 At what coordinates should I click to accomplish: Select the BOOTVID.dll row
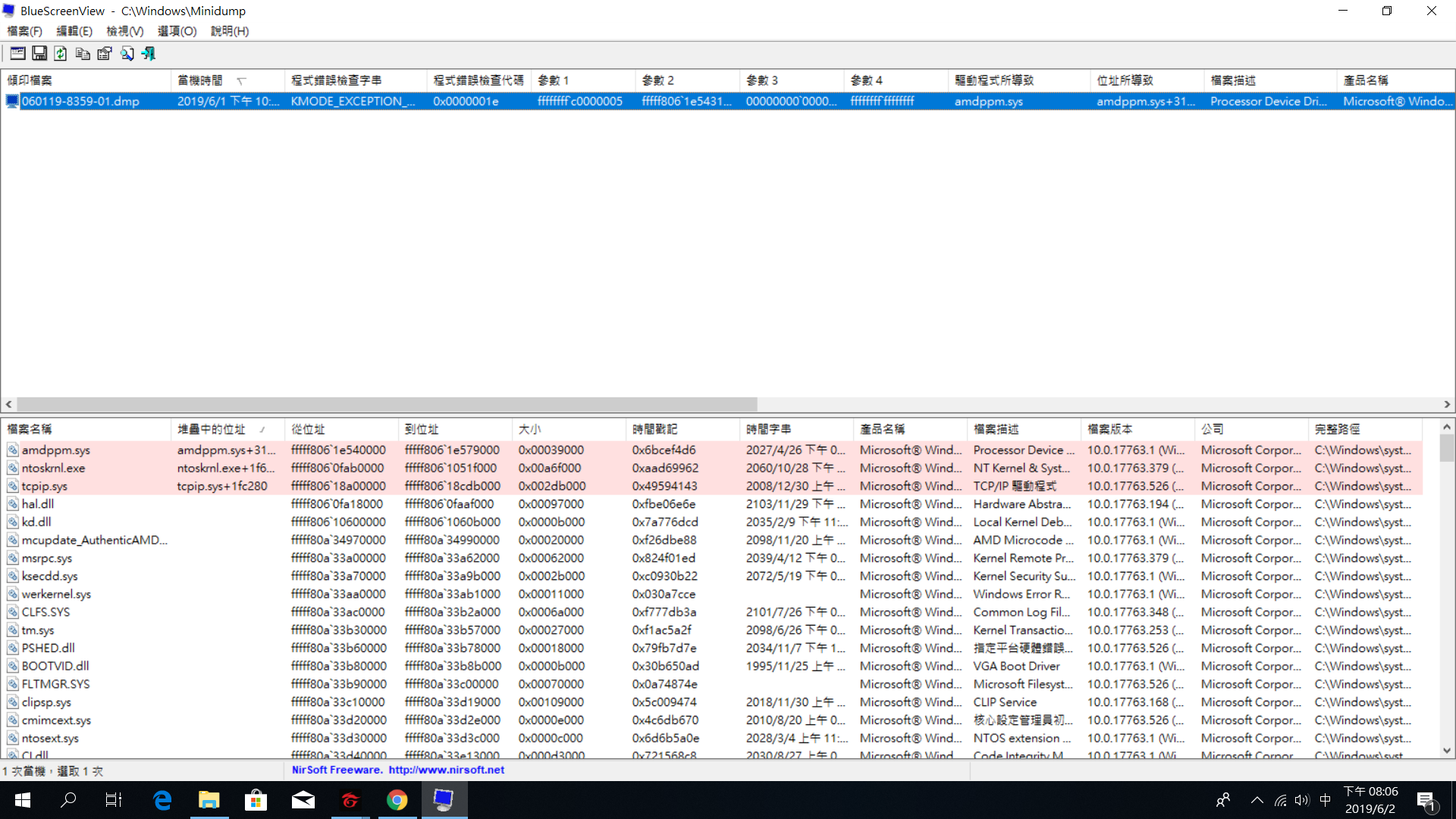coord(711,667)
